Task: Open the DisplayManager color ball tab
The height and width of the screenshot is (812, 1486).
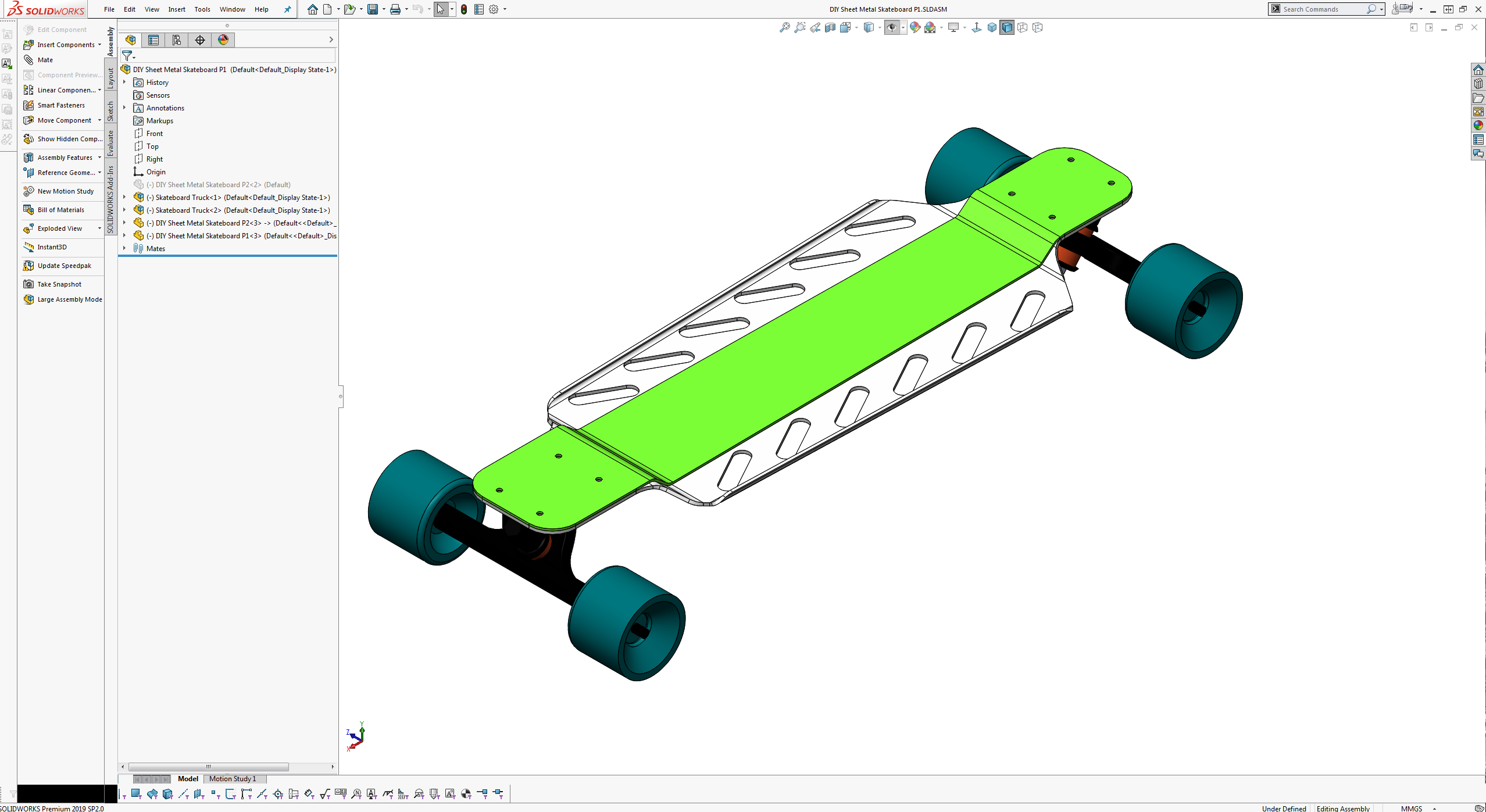Action: (223, 40)
